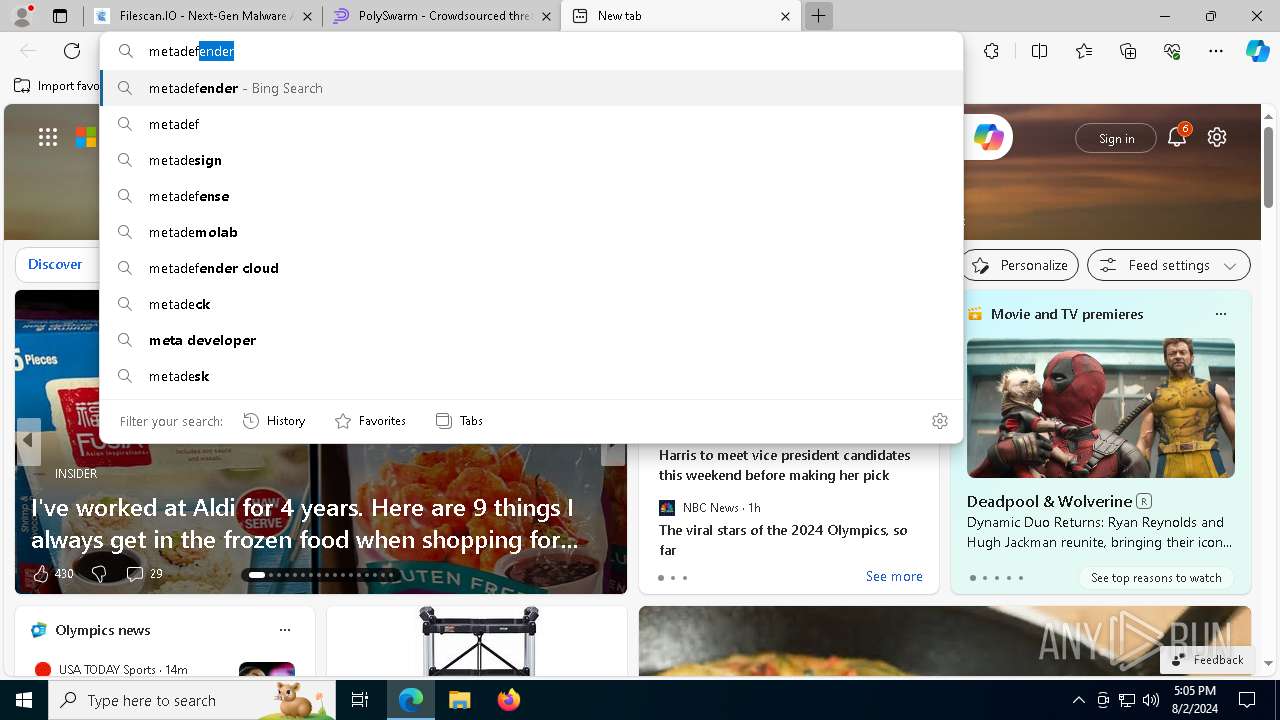Open the Extensions puzzle icon
The image size is (1280, 720).
(991, 51)
